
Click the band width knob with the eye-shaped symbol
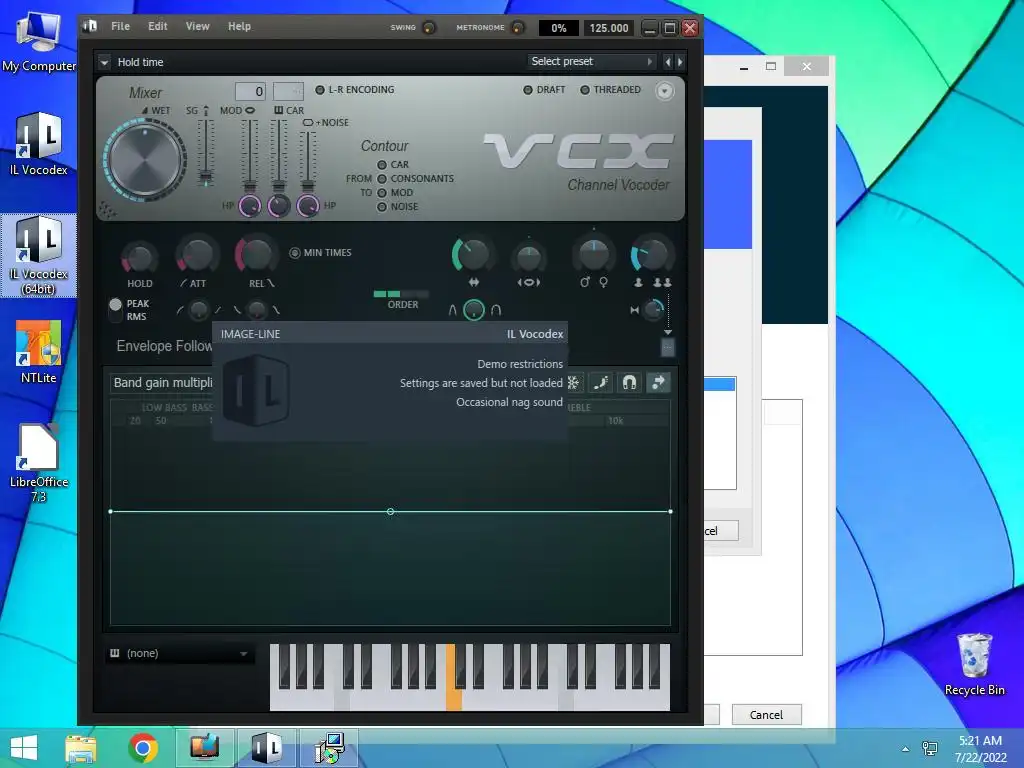tap(528, 257)
